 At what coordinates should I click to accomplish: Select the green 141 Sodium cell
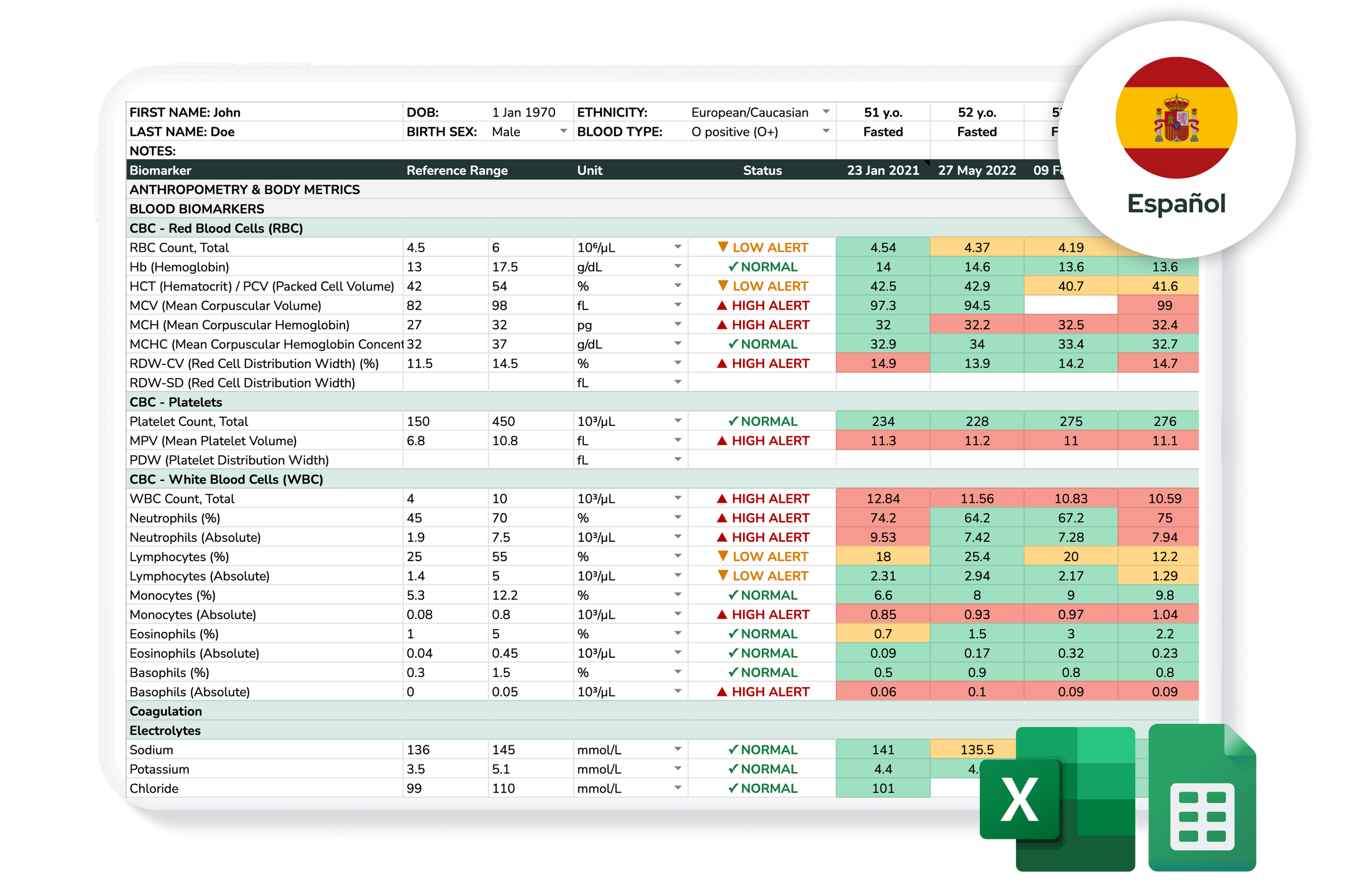coord(883,749)
